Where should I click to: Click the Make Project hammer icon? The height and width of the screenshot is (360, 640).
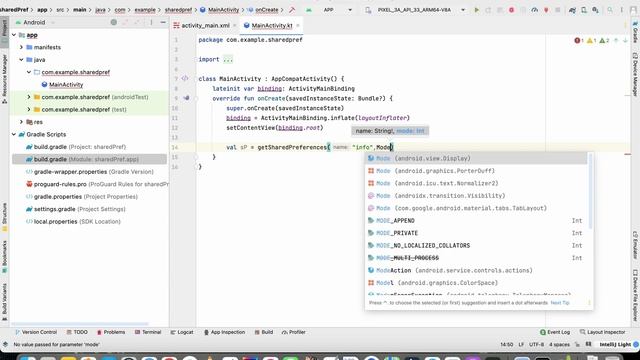point(292,10)
